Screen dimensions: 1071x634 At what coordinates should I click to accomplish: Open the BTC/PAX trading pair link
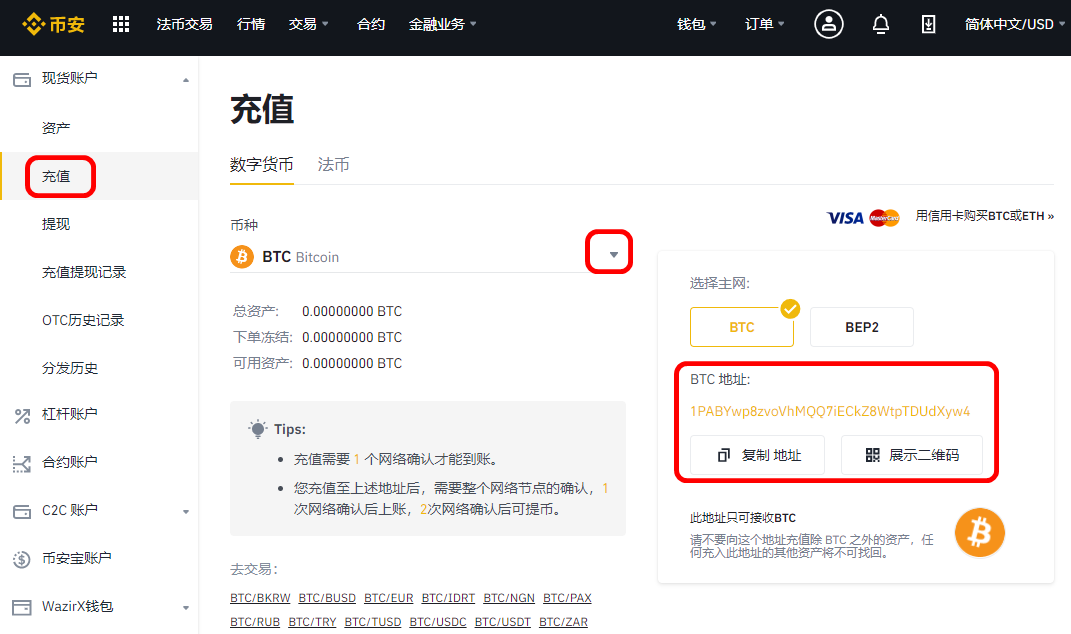(x=567, y=598)
